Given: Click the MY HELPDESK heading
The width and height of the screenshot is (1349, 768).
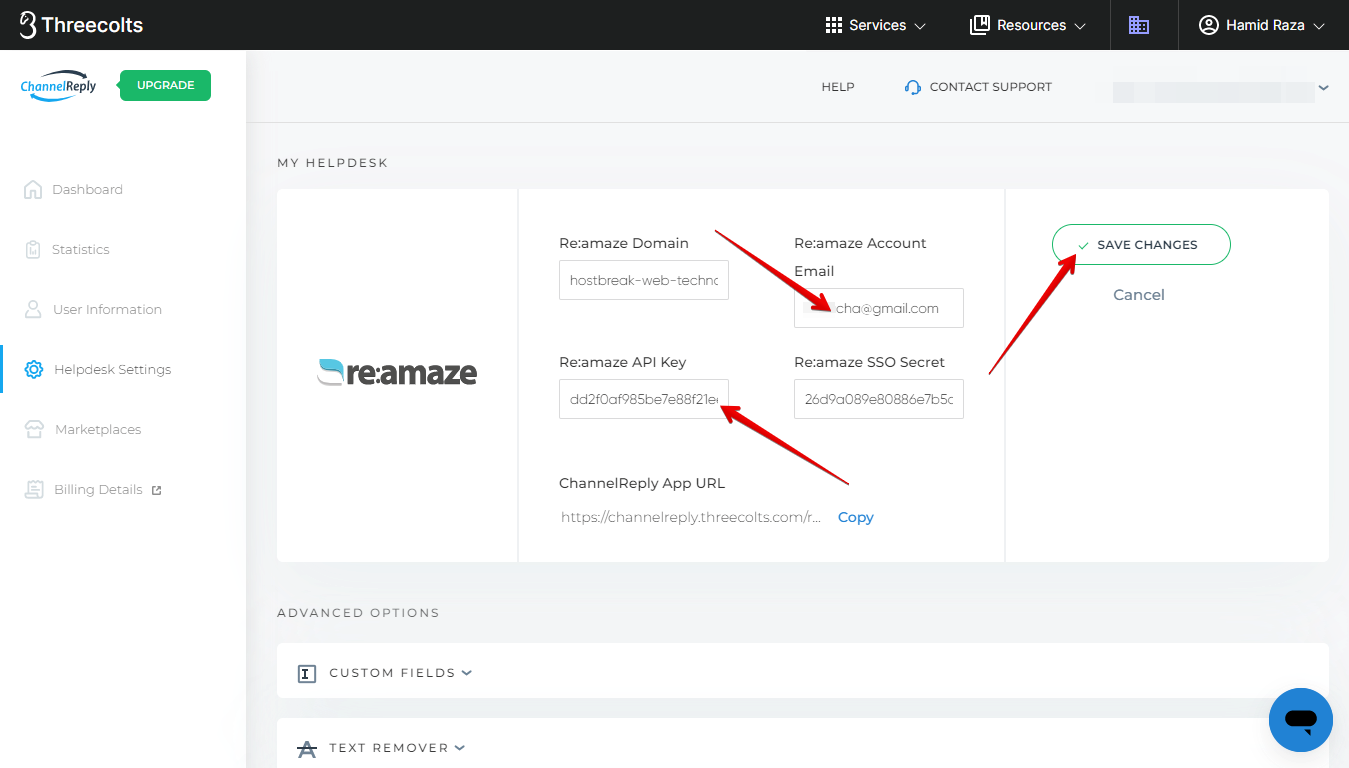Looking at the screenshot, I should click(332, 163).
